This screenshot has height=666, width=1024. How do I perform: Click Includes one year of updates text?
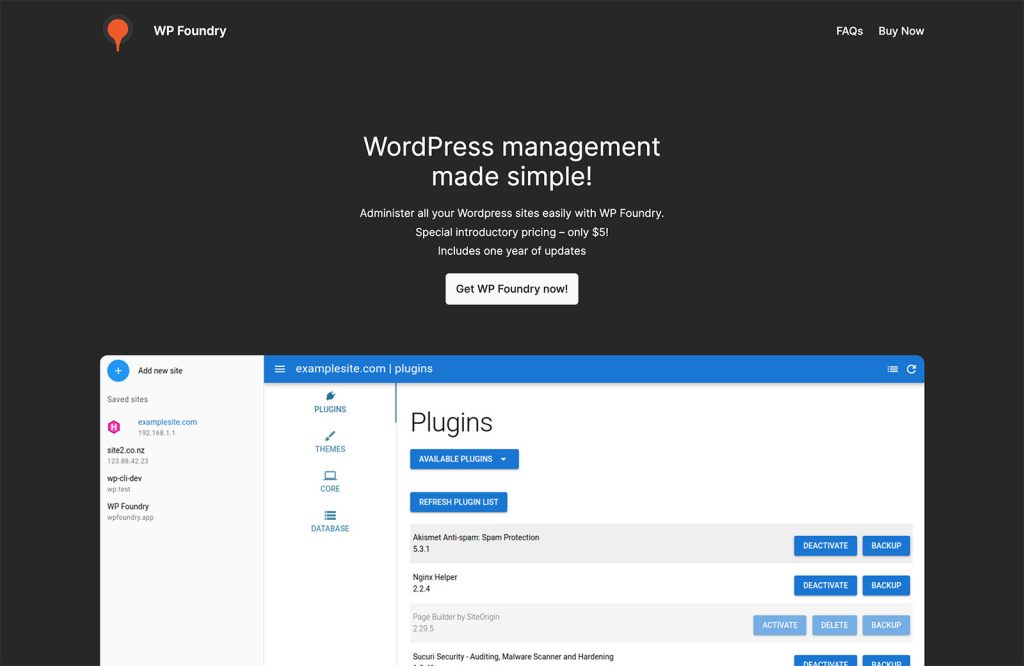pos(511,251)
